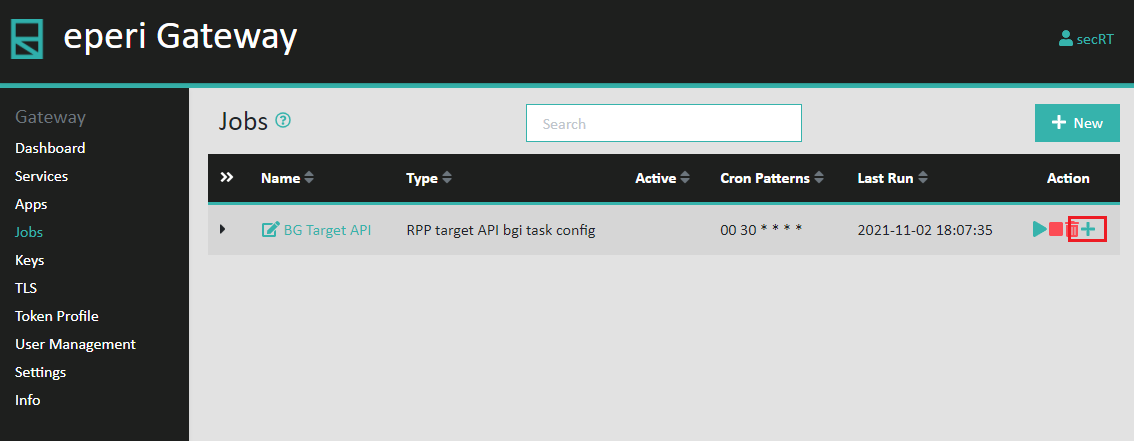The height and width of the screenshot is (441, 1134).
Task: Click the Action column header
Action: (1068, 178)
